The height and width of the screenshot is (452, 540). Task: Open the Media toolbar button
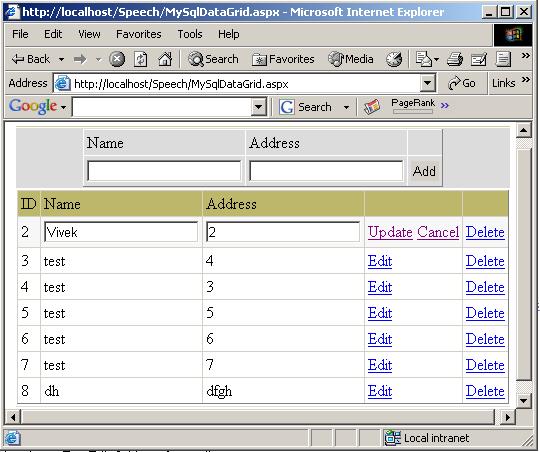351,59
